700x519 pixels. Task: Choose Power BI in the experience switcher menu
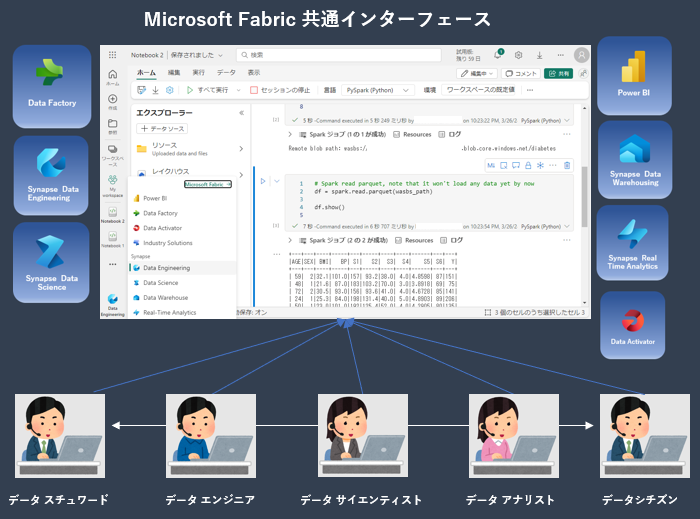182,198
